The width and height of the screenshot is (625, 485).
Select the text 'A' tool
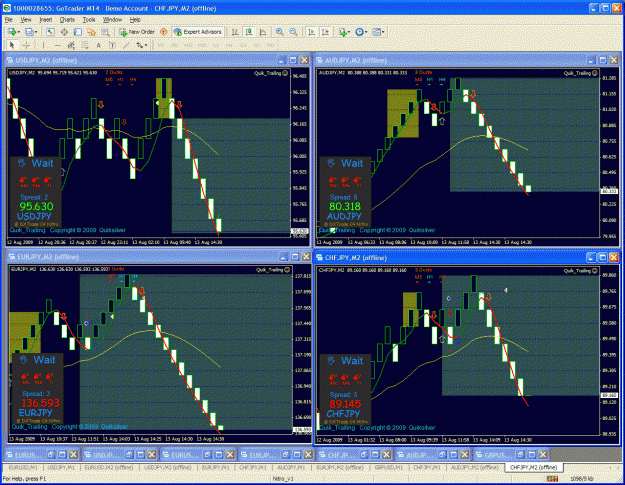98,45
